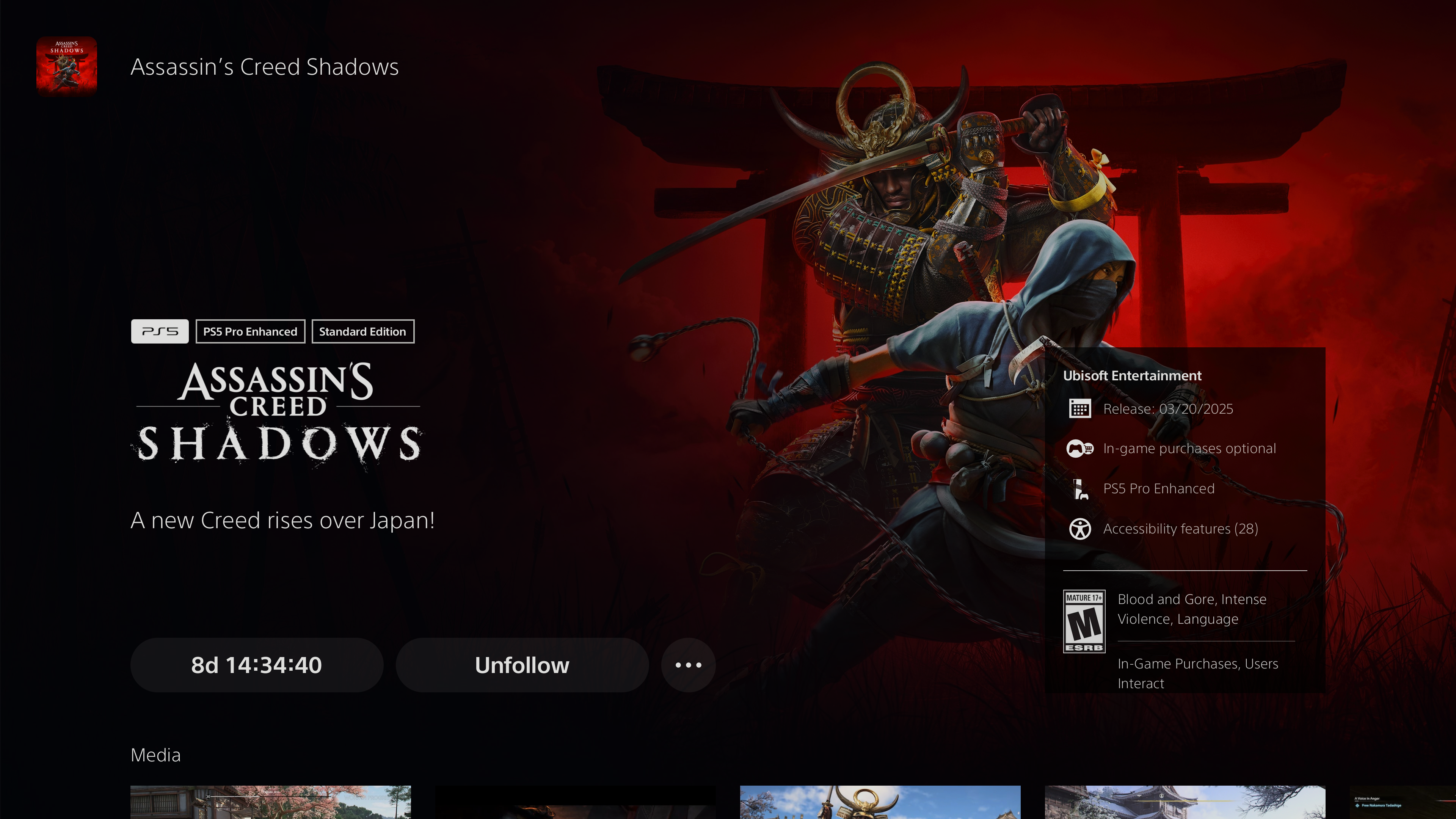Open media thumbnail showing Japanese castle
The image size is (1456, 819).
point(1185,802)
